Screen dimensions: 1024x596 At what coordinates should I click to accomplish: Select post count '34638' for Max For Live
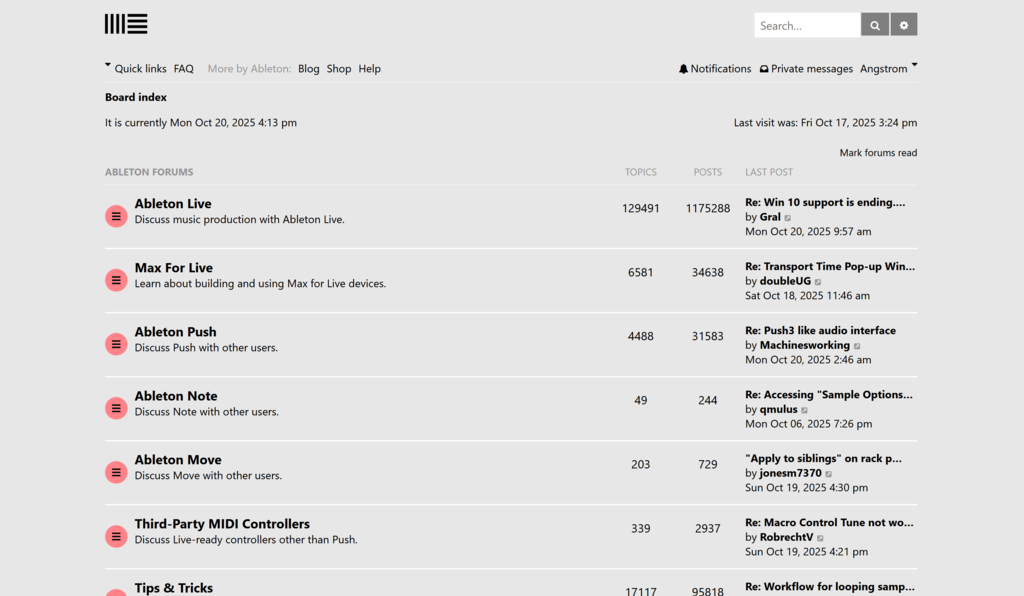[x=707, y=272]
